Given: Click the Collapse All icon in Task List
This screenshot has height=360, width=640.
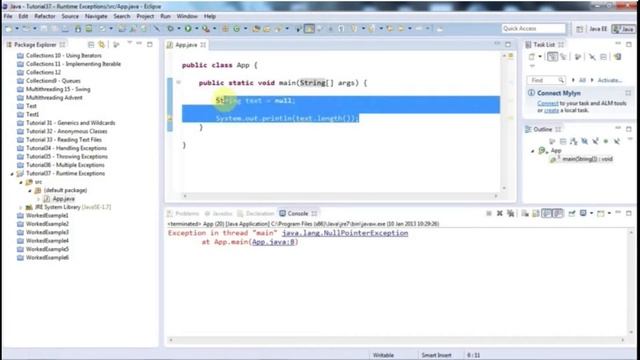Looking at the screenshot, I should pyautogui.click(x=604, y=57).
